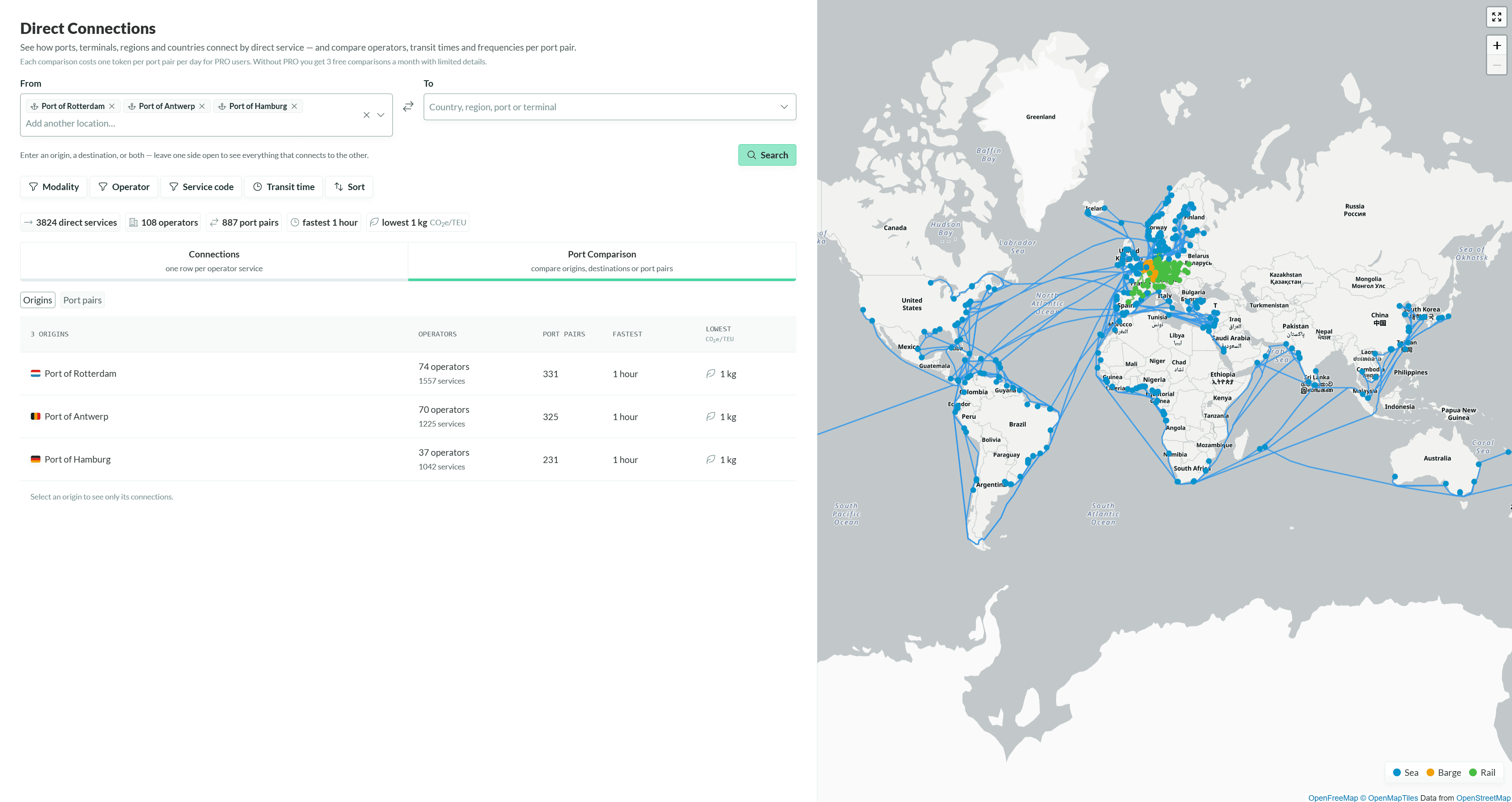Choose the Origins sub-tab
Image resolution: width=1512 pixels, height=802 pixels.
pos(38,300)
